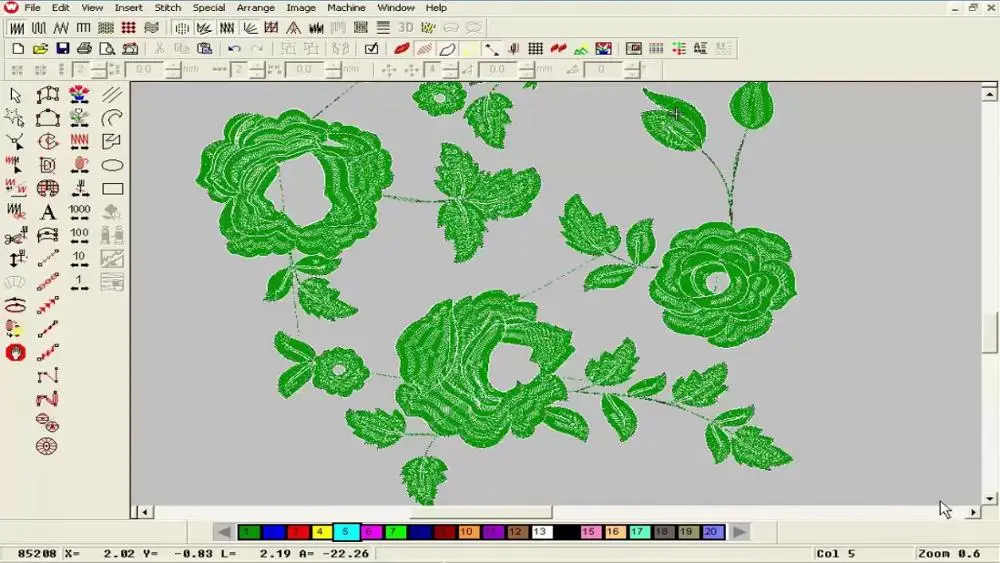Open the Arrange menu
This screenshot has height=563, width=1000.
click(x=255, y=8)
